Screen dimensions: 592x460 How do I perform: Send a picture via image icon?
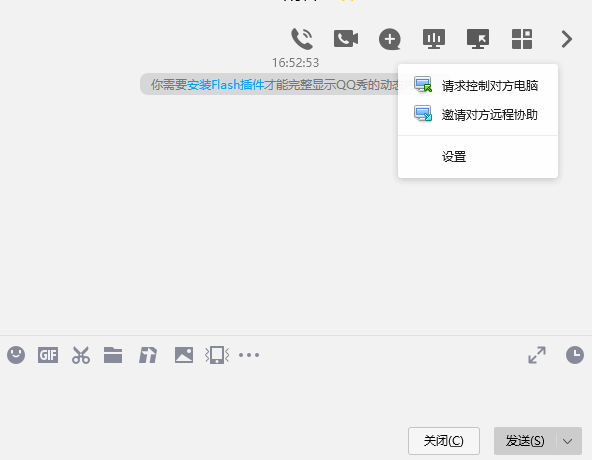(x=184, y=355)
